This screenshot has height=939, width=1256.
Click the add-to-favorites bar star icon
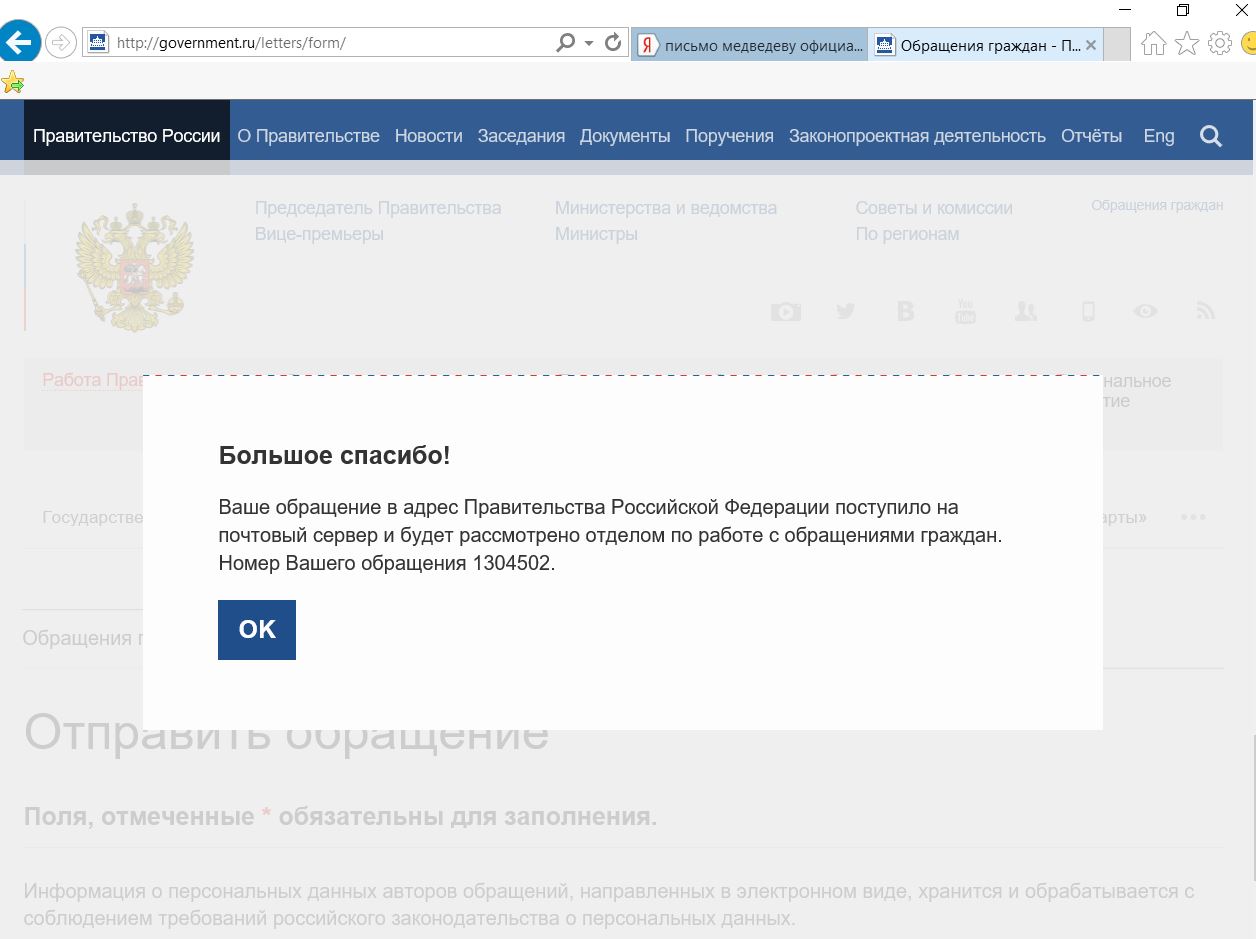12,82
